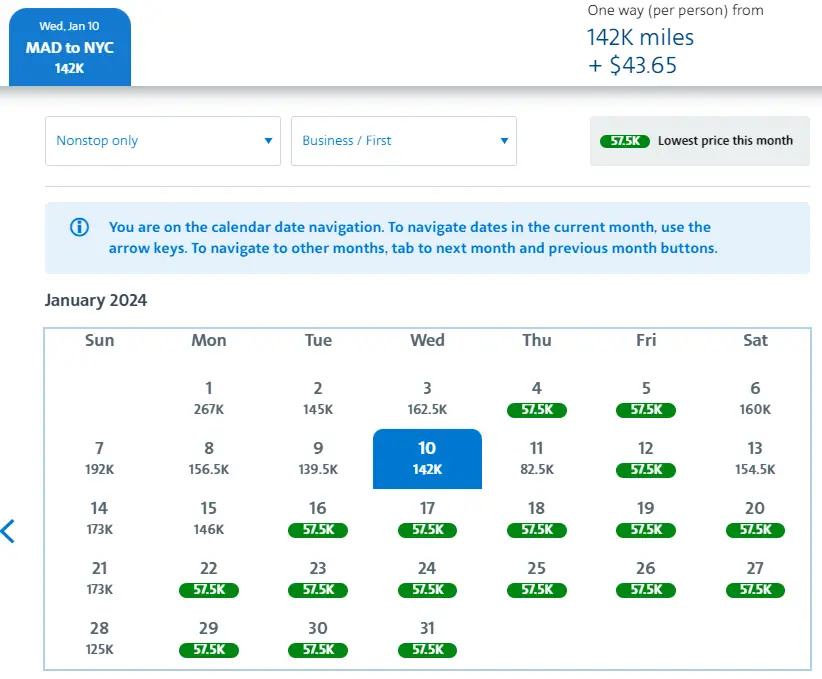Choose January 10 highlighted date
This screenshot has width=822, height=679.
tap(427, 458)
